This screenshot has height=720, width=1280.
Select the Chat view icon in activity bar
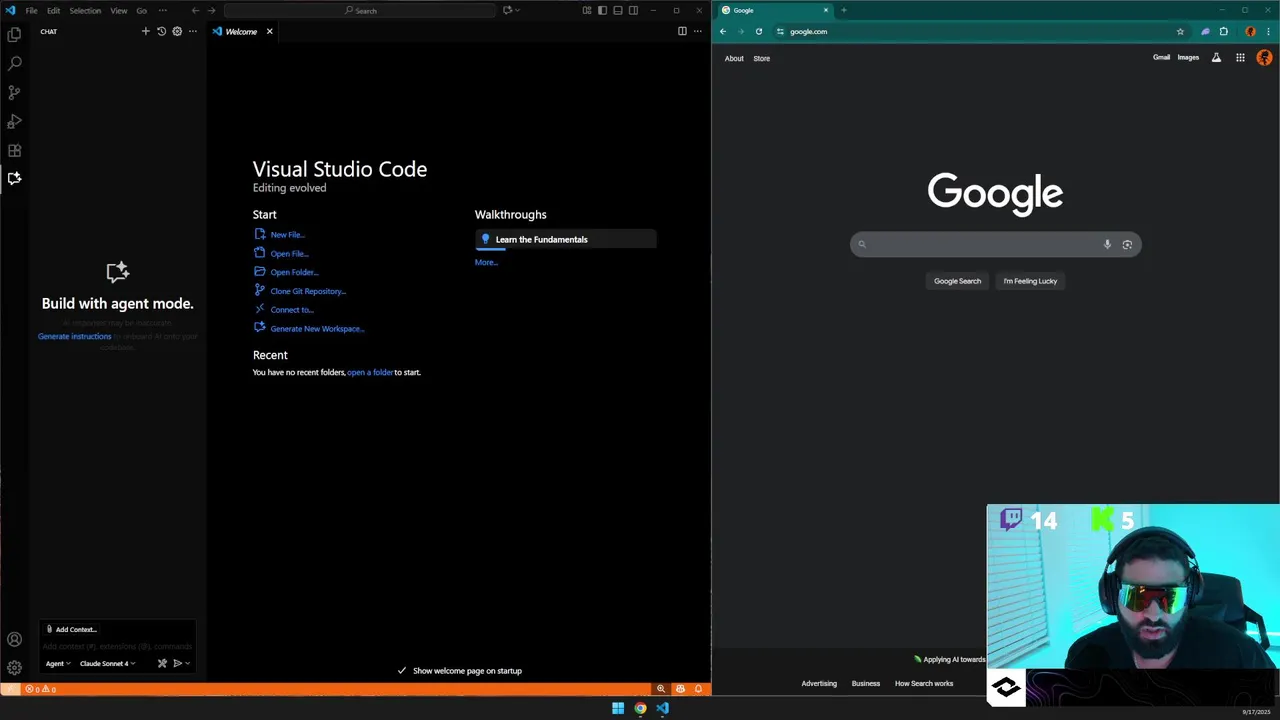click(x=14, y=178)
